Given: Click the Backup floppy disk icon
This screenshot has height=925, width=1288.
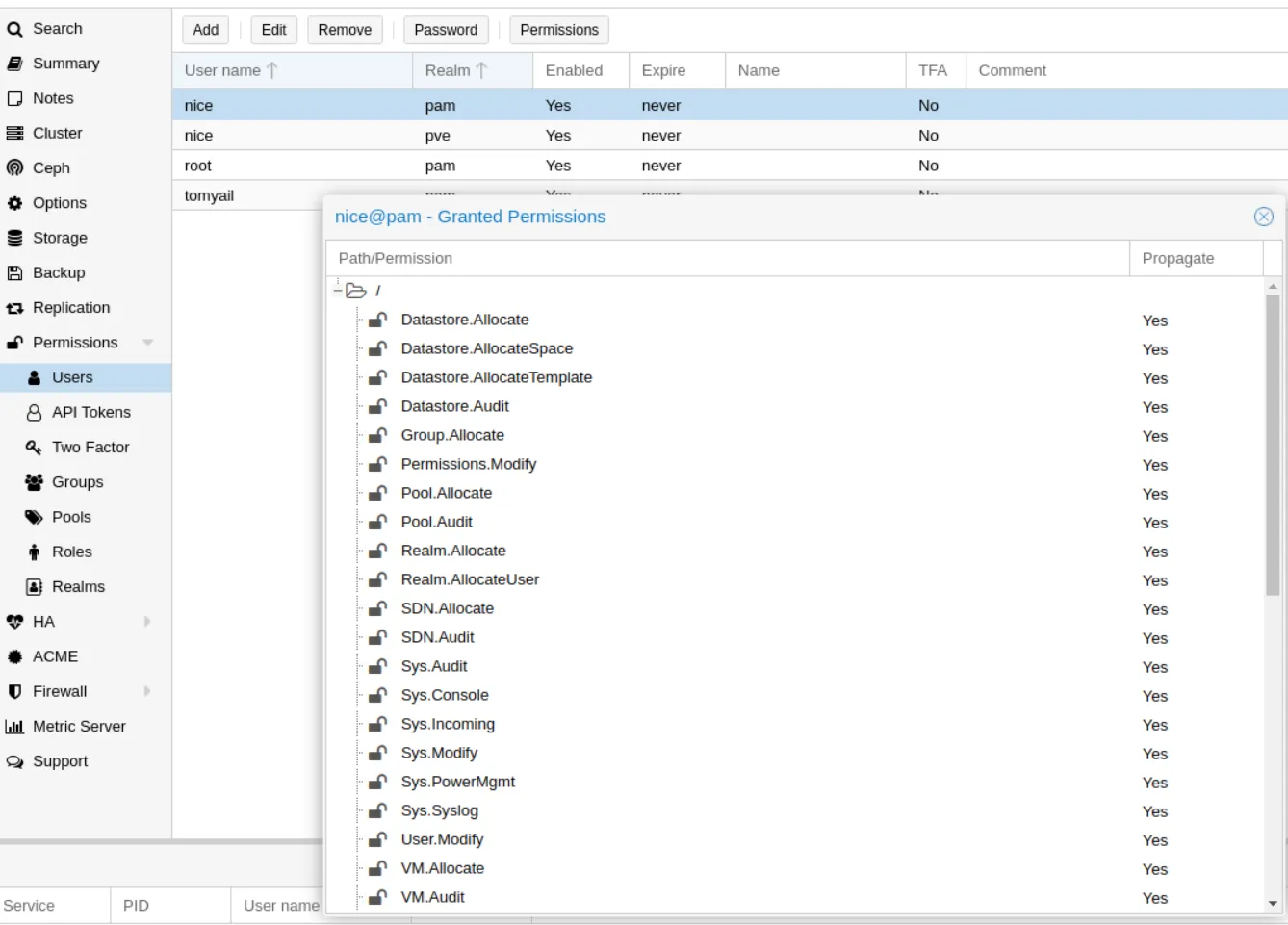Looking at the screenshot, I should click(x=14, y=273).
